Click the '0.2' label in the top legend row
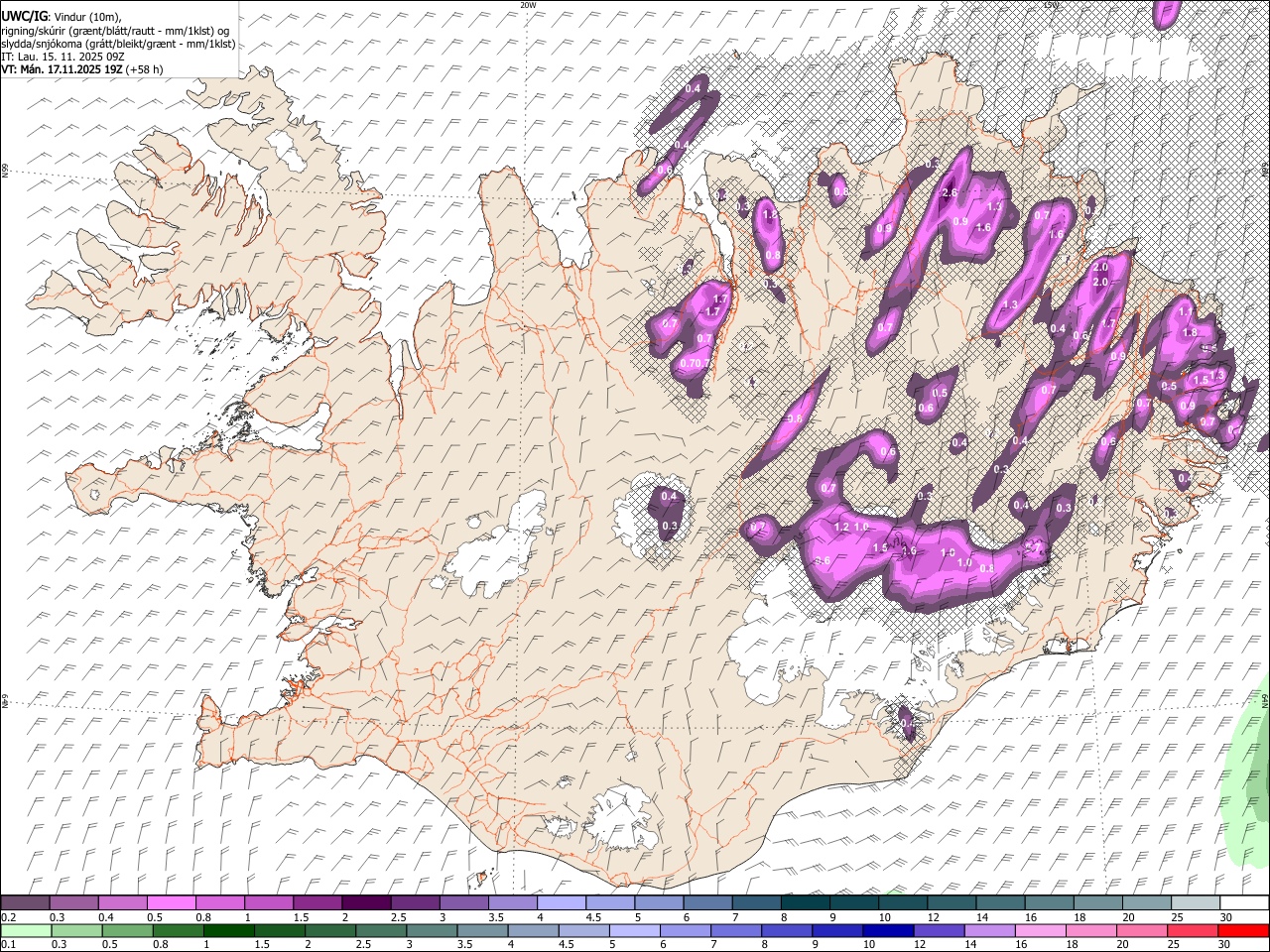 pos(8,918)
